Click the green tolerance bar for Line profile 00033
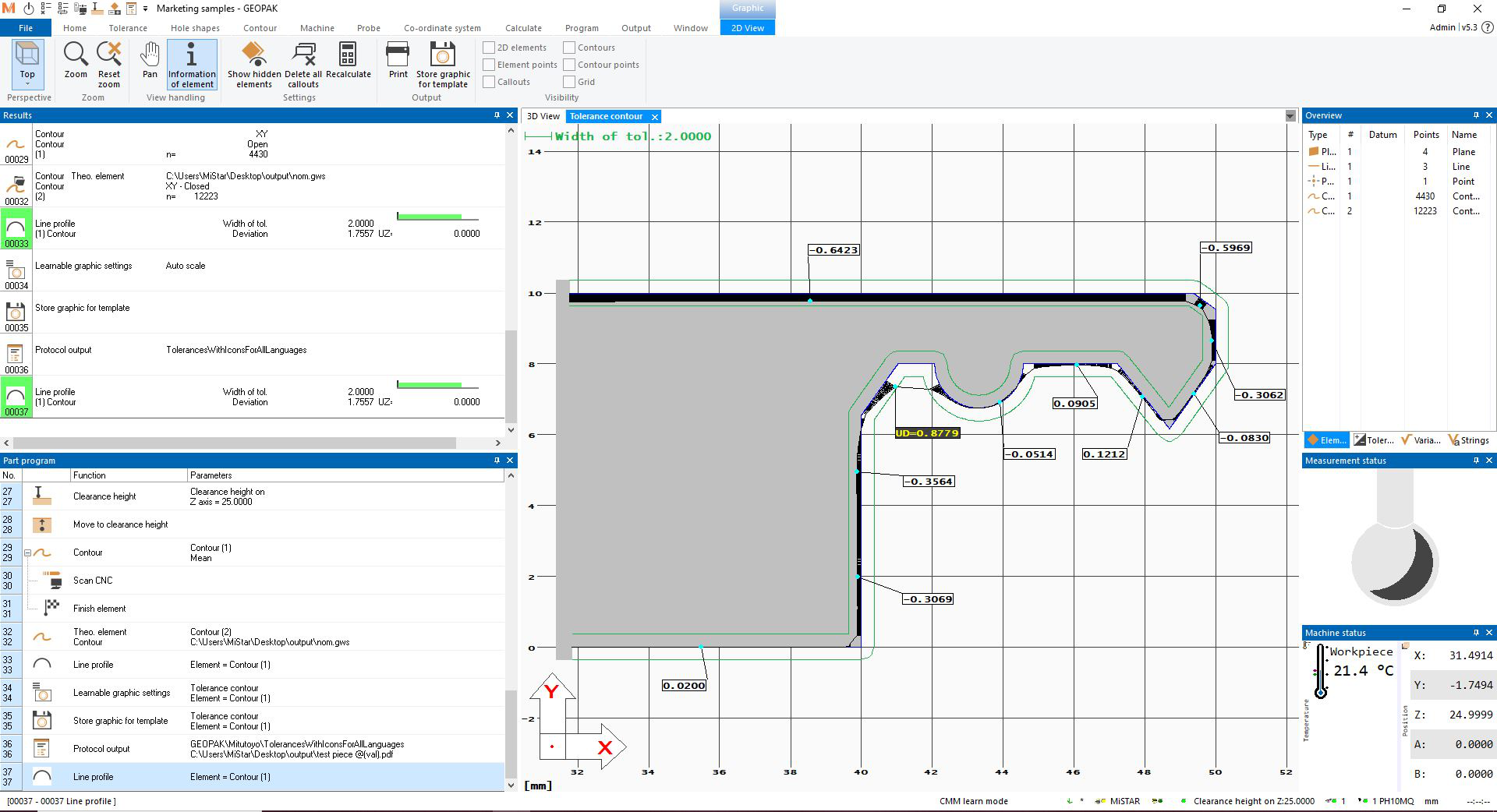Viewport: 1497px width, 812px height. tap(429, 217)
